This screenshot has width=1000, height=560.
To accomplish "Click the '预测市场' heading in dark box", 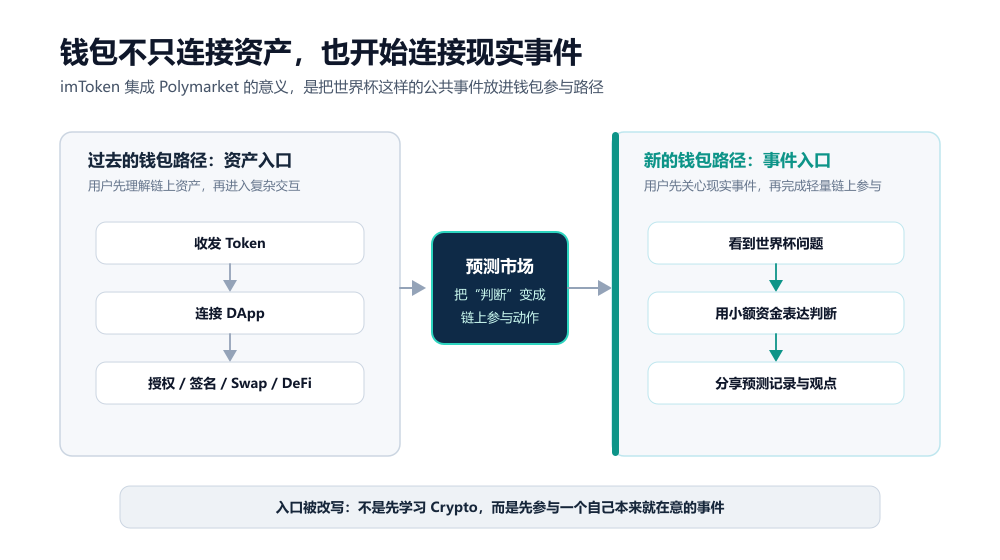I will click(x=499, y=266).
